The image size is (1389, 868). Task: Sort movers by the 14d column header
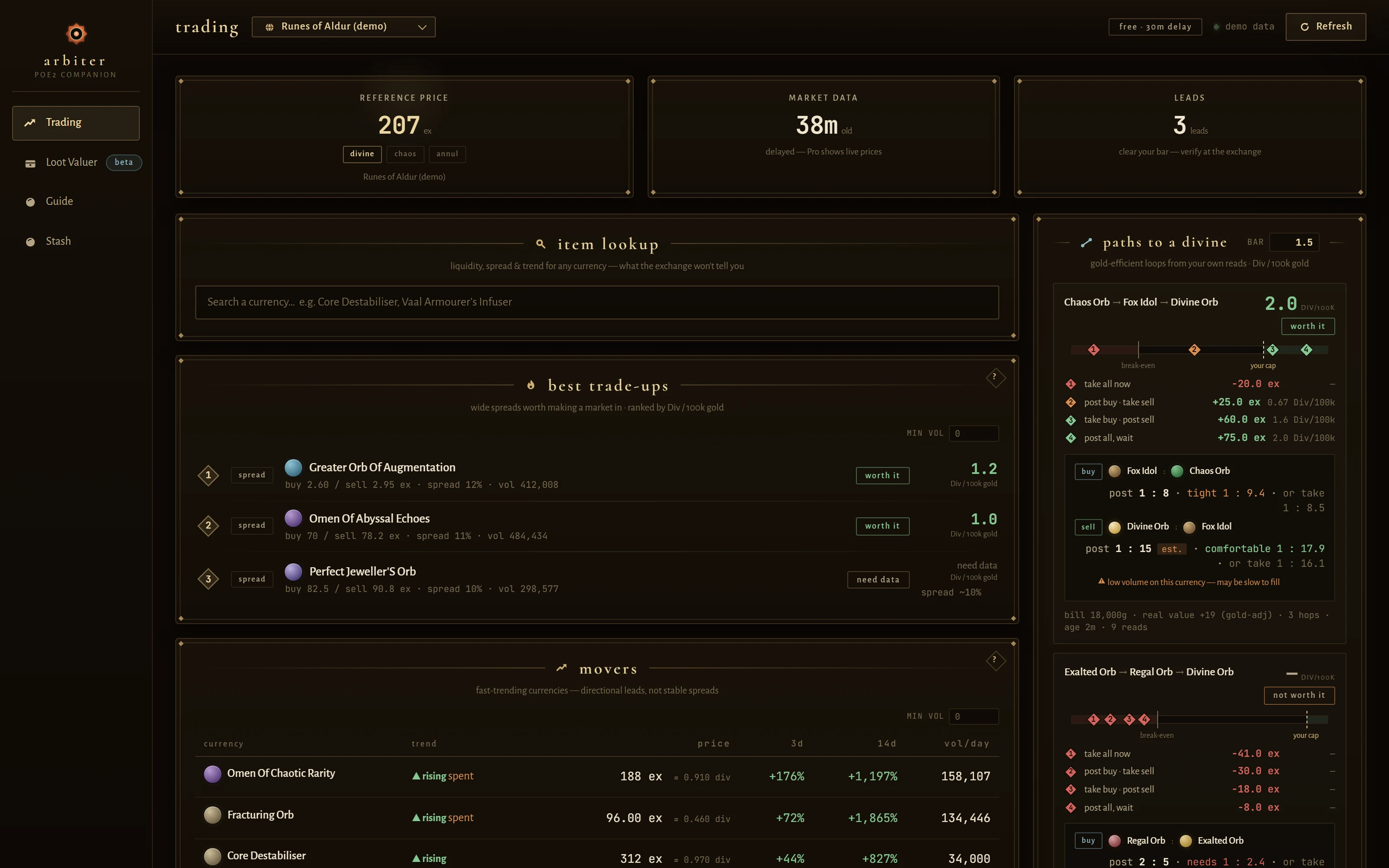click(887, 744)
